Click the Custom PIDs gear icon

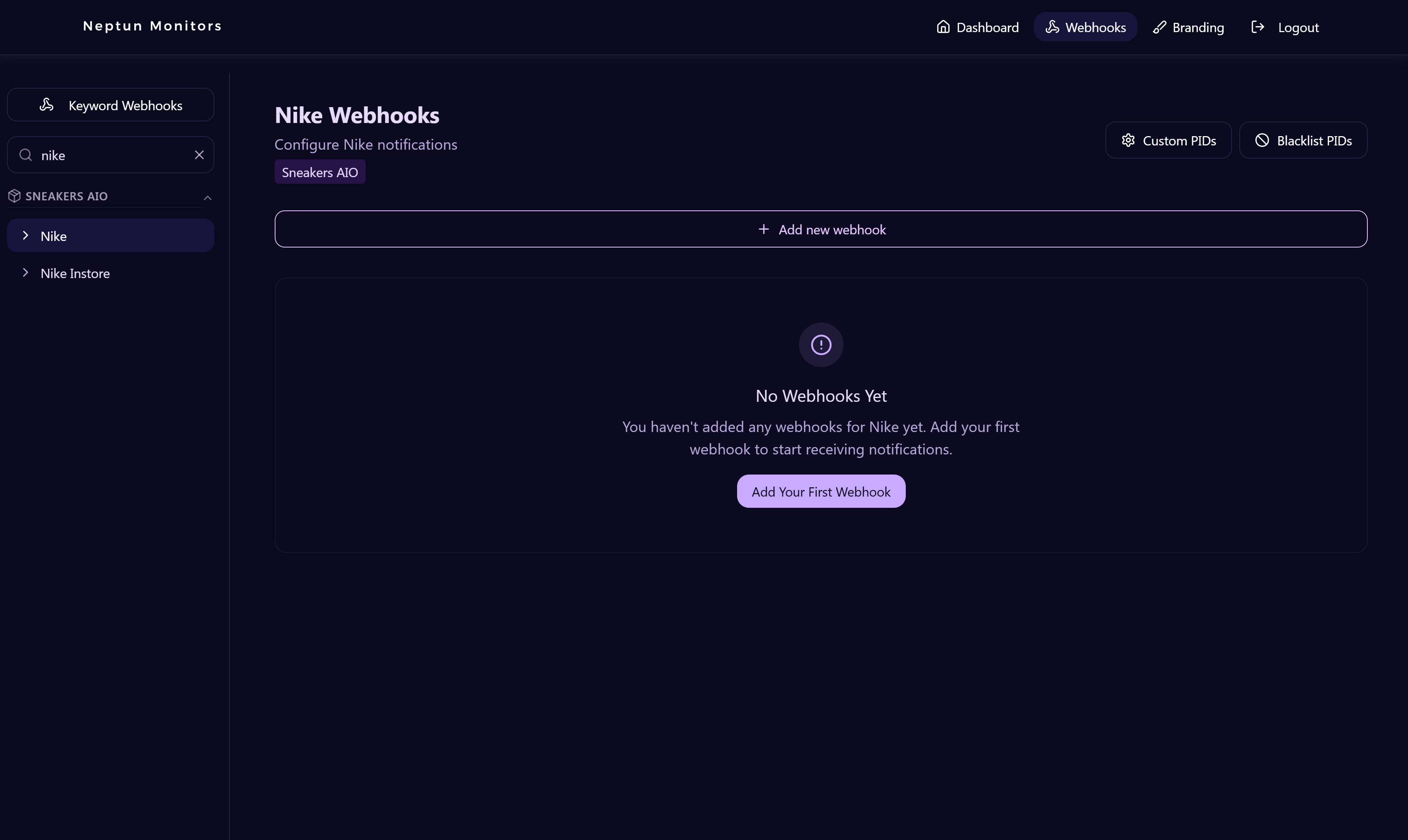pos(1128,140)
